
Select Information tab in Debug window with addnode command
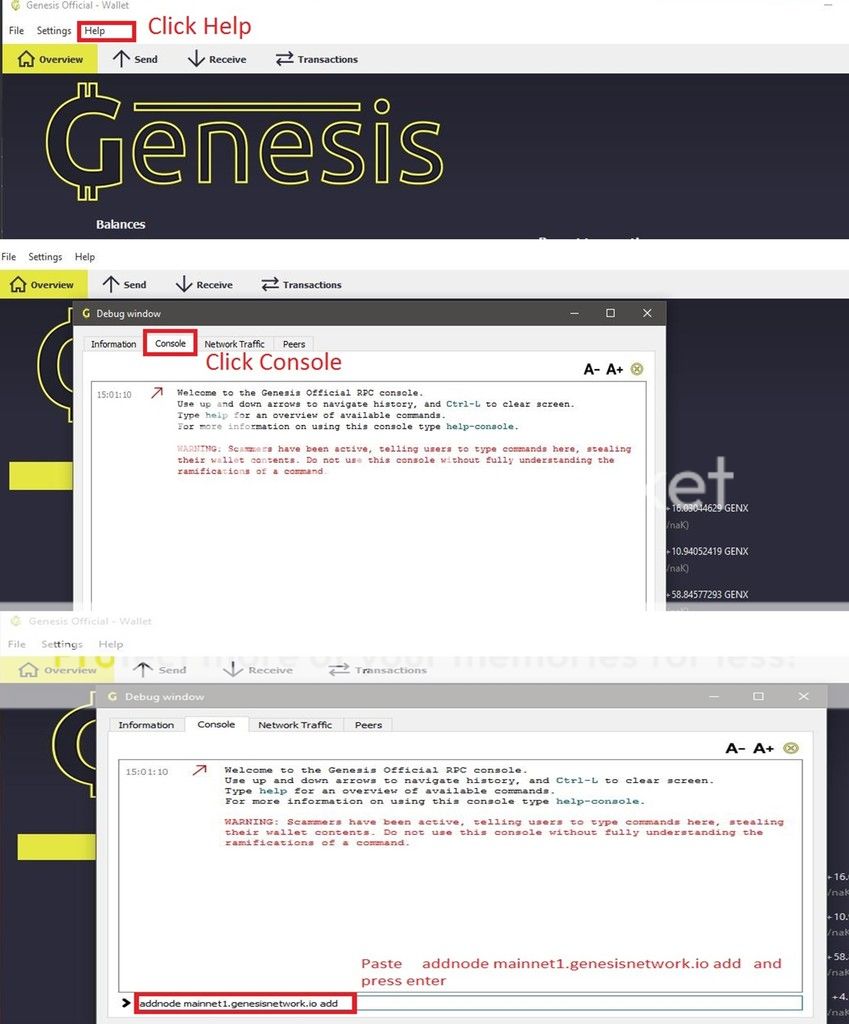coord(146,725)
